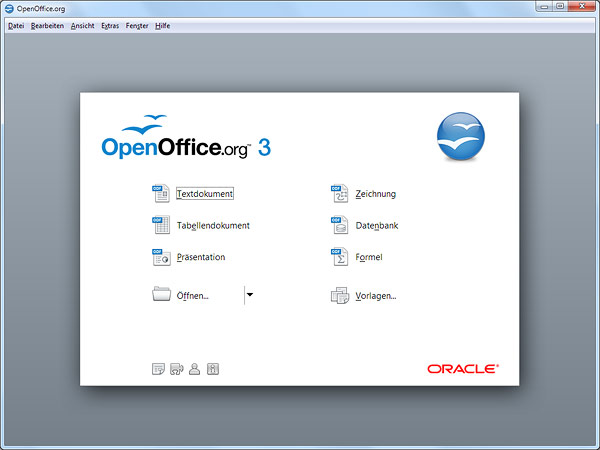Open the Bearbeiten menu
Viewport: 600px width, 450px height.
pyautogui.click(x=47, y=26)
